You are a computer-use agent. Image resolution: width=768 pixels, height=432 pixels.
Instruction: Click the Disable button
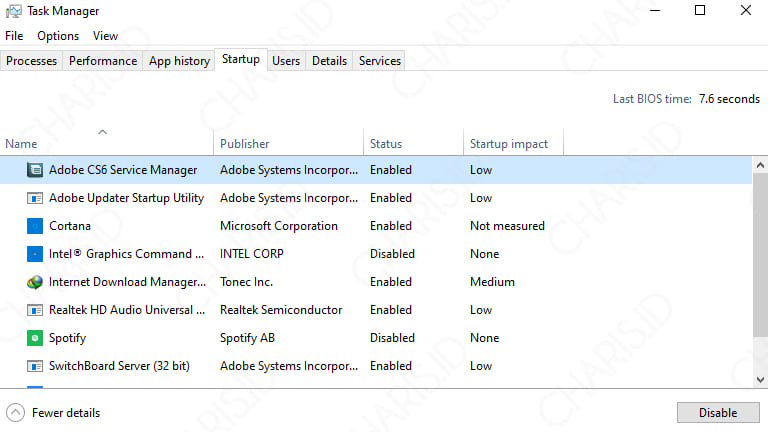(x=718, y=412)
